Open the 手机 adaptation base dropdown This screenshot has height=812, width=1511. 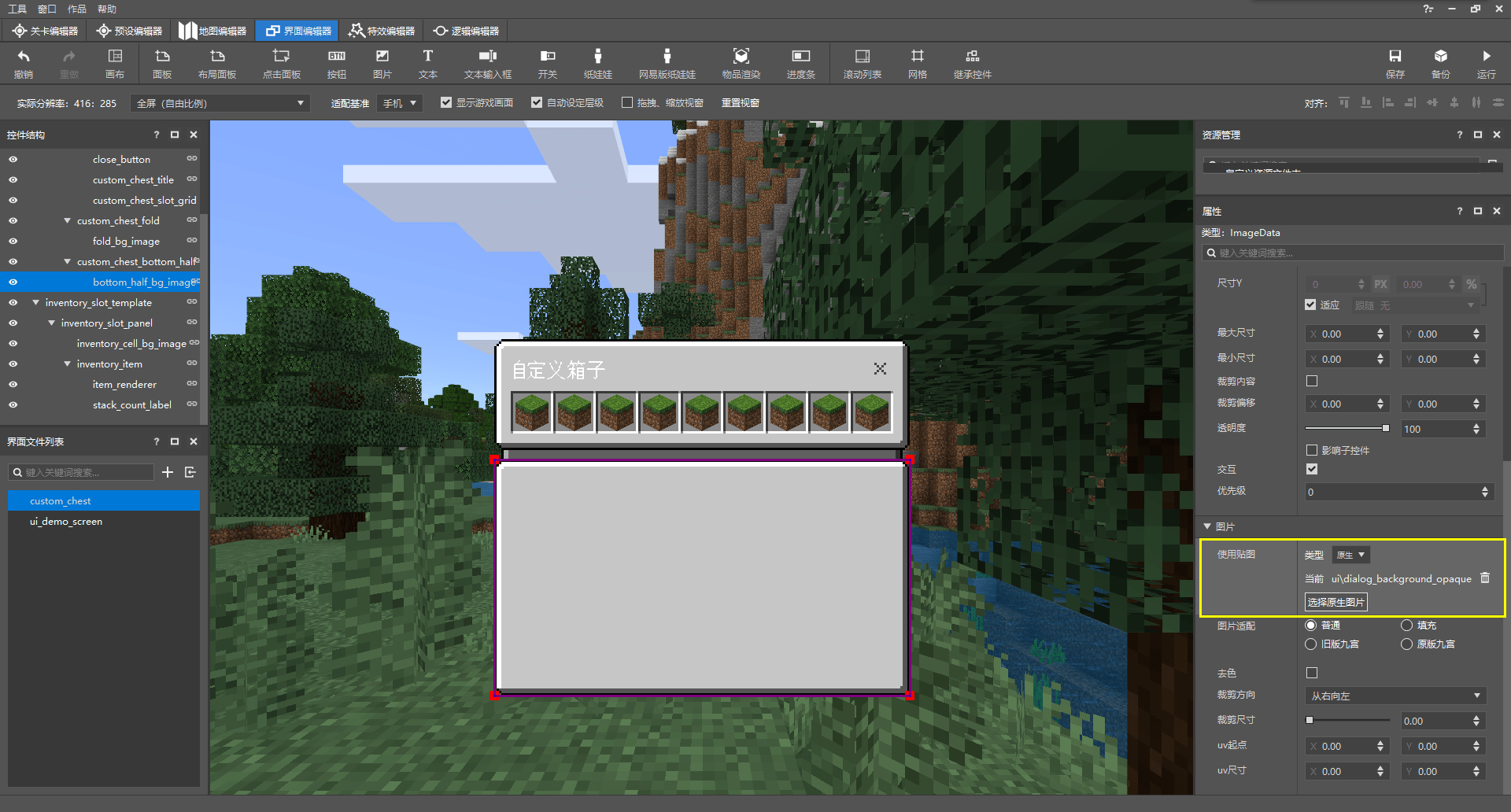pyautogui.click(x=400, y=103)
